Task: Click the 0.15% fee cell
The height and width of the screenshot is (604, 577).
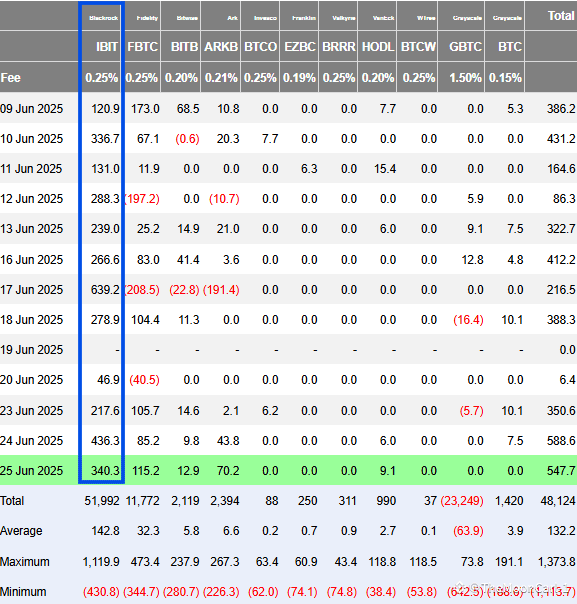Action: pyautogui.click(x=505, y=78)
